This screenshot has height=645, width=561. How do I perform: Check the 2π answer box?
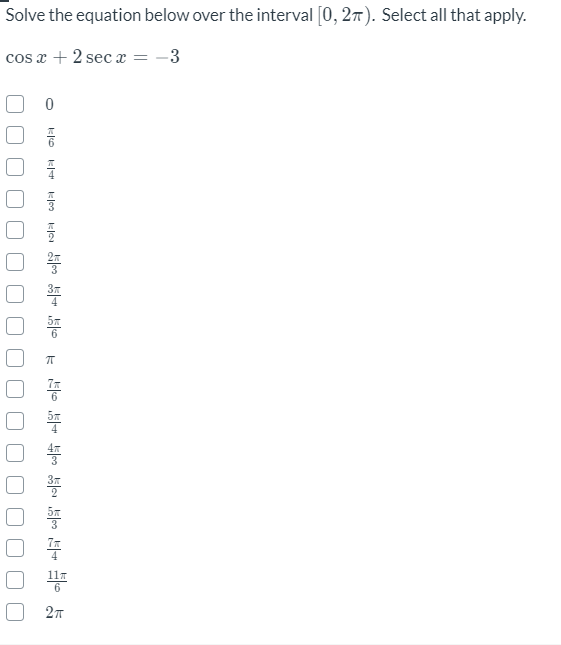click(x=15, y=612)
